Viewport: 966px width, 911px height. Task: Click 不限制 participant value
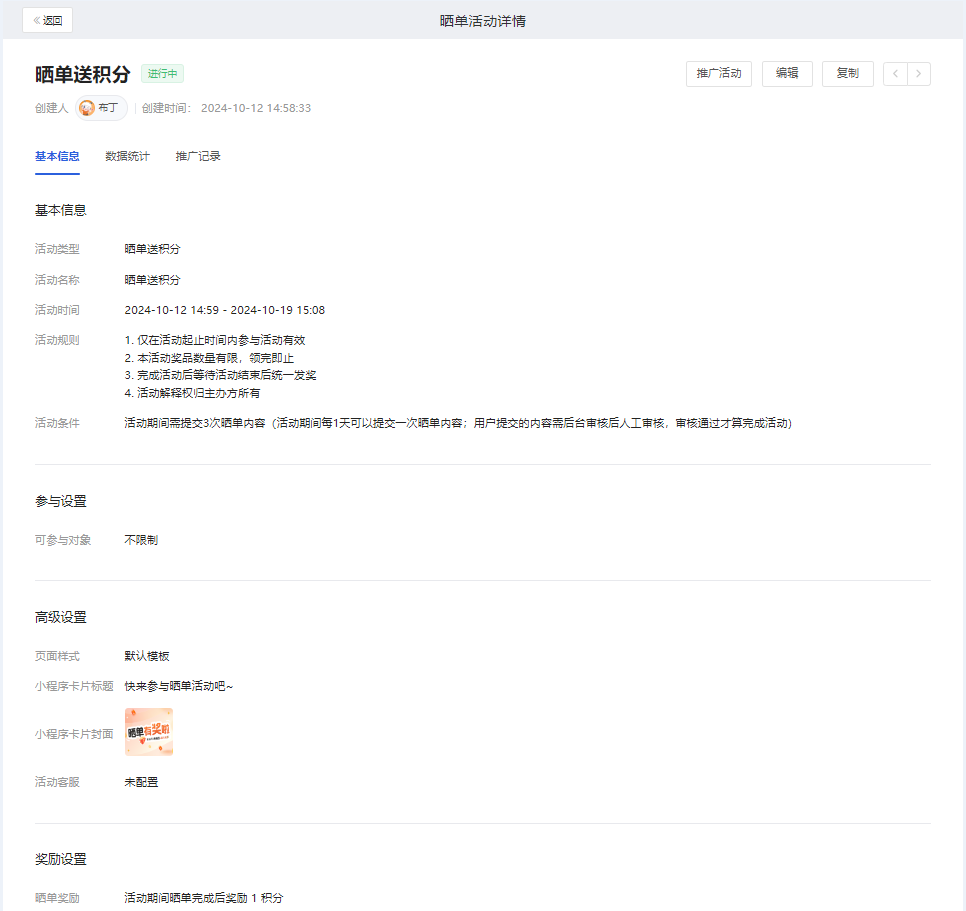click(x=141, y=540)
